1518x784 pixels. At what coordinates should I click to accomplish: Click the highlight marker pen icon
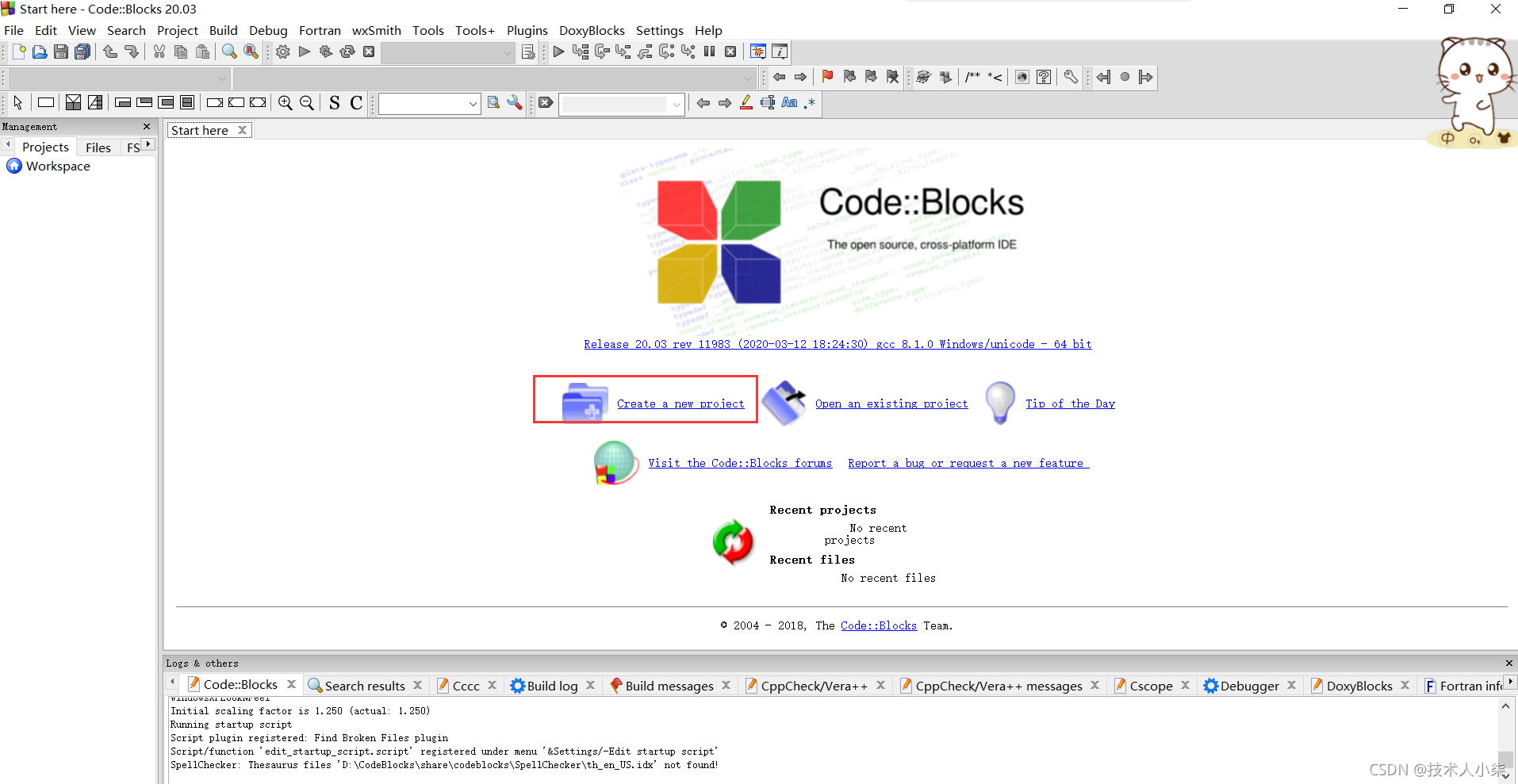(x=746, y=103)
